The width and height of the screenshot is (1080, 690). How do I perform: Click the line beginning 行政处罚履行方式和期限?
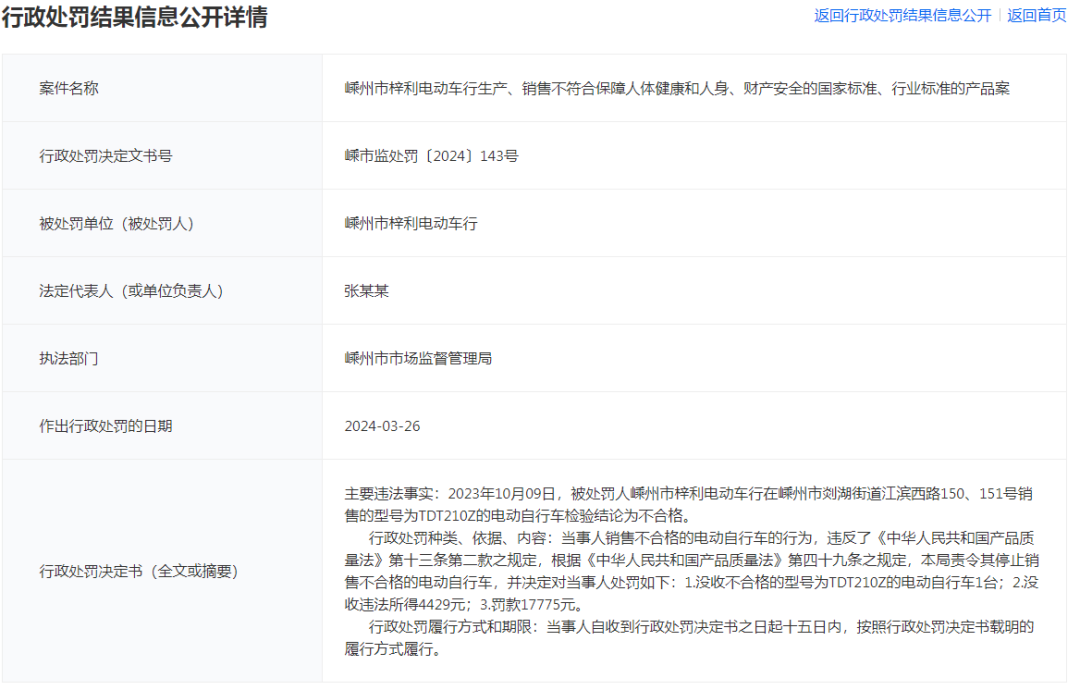click(700, 627)
